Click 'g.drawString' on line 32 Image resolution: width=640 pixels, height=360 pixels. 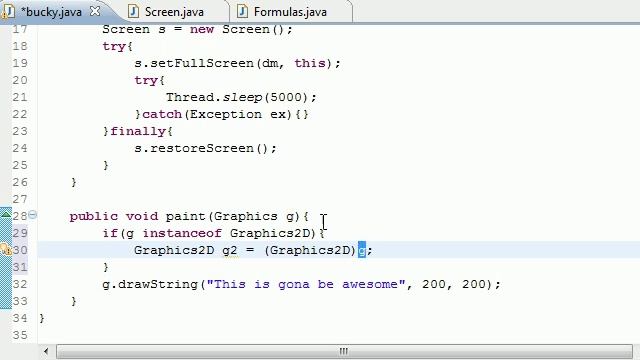[x=150, y=284]
